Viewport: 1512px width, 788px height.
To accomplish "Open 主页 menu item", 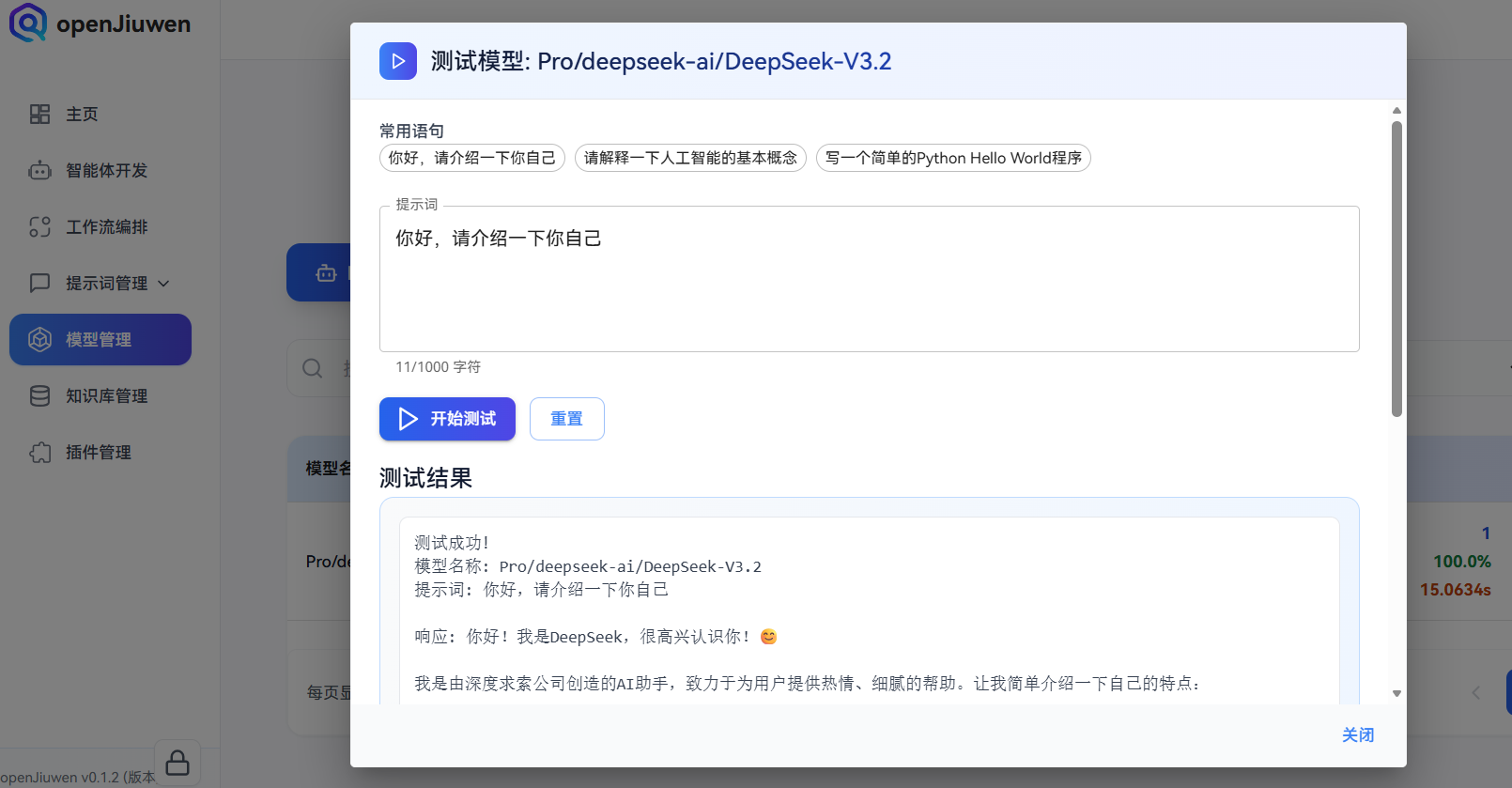I will point(100,115).
